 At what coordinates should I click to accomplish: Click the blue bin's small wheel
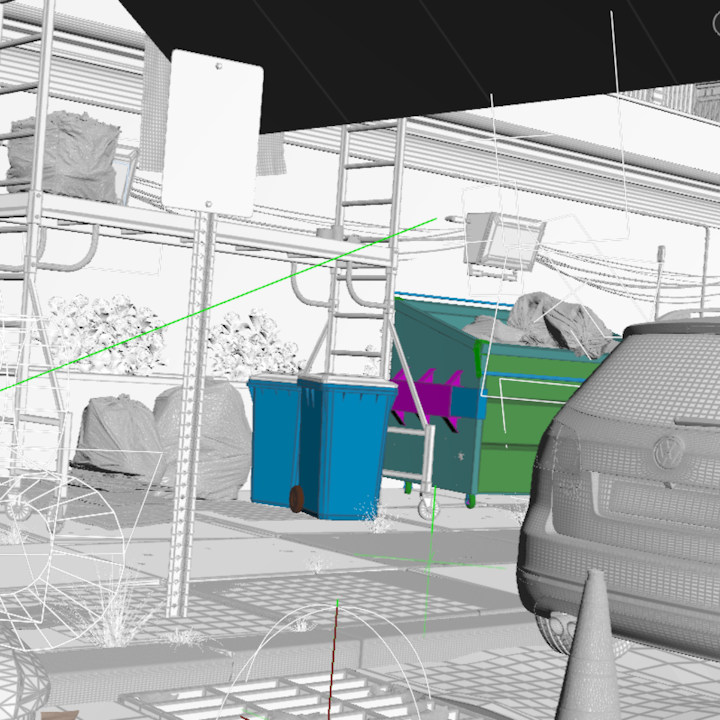pos(296,498)
